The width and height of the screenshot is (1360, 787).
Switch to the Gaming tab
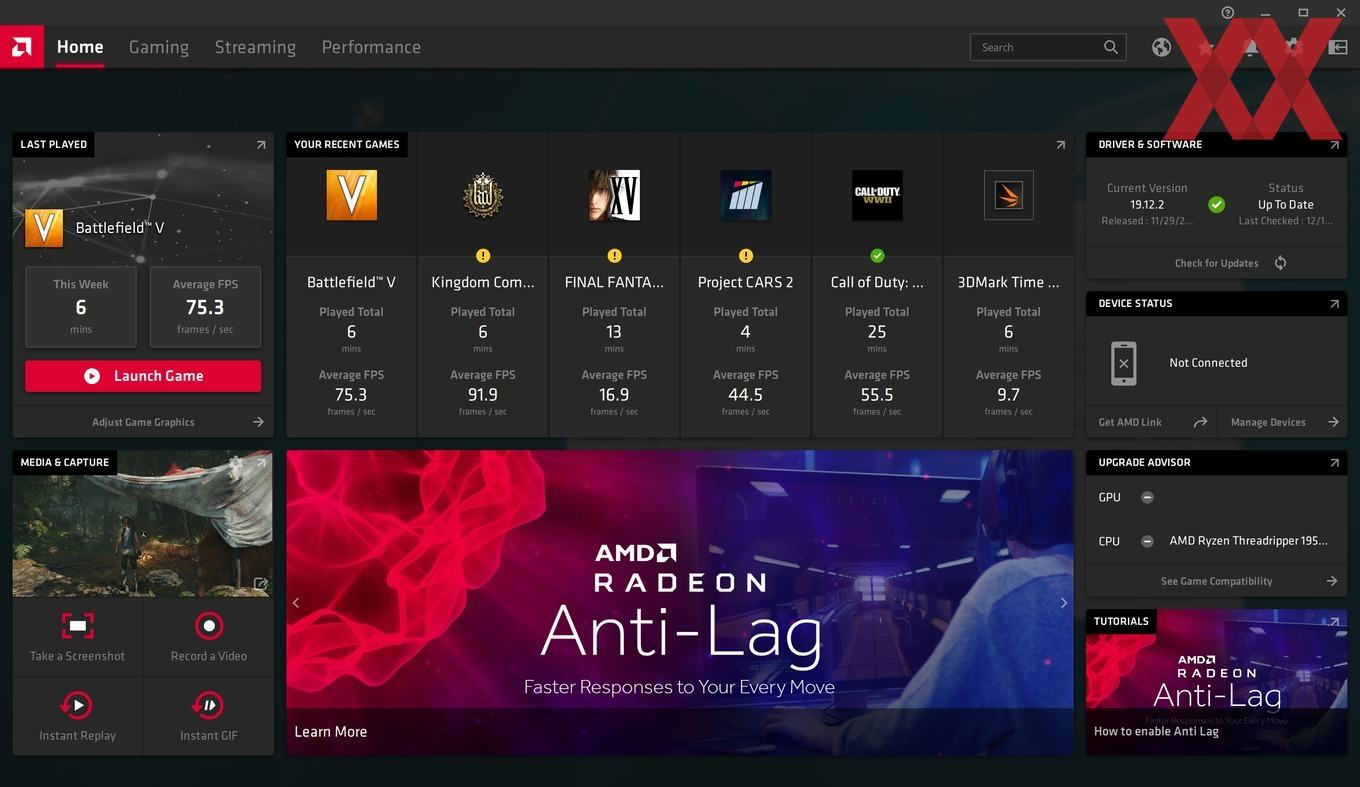point(159,47)
